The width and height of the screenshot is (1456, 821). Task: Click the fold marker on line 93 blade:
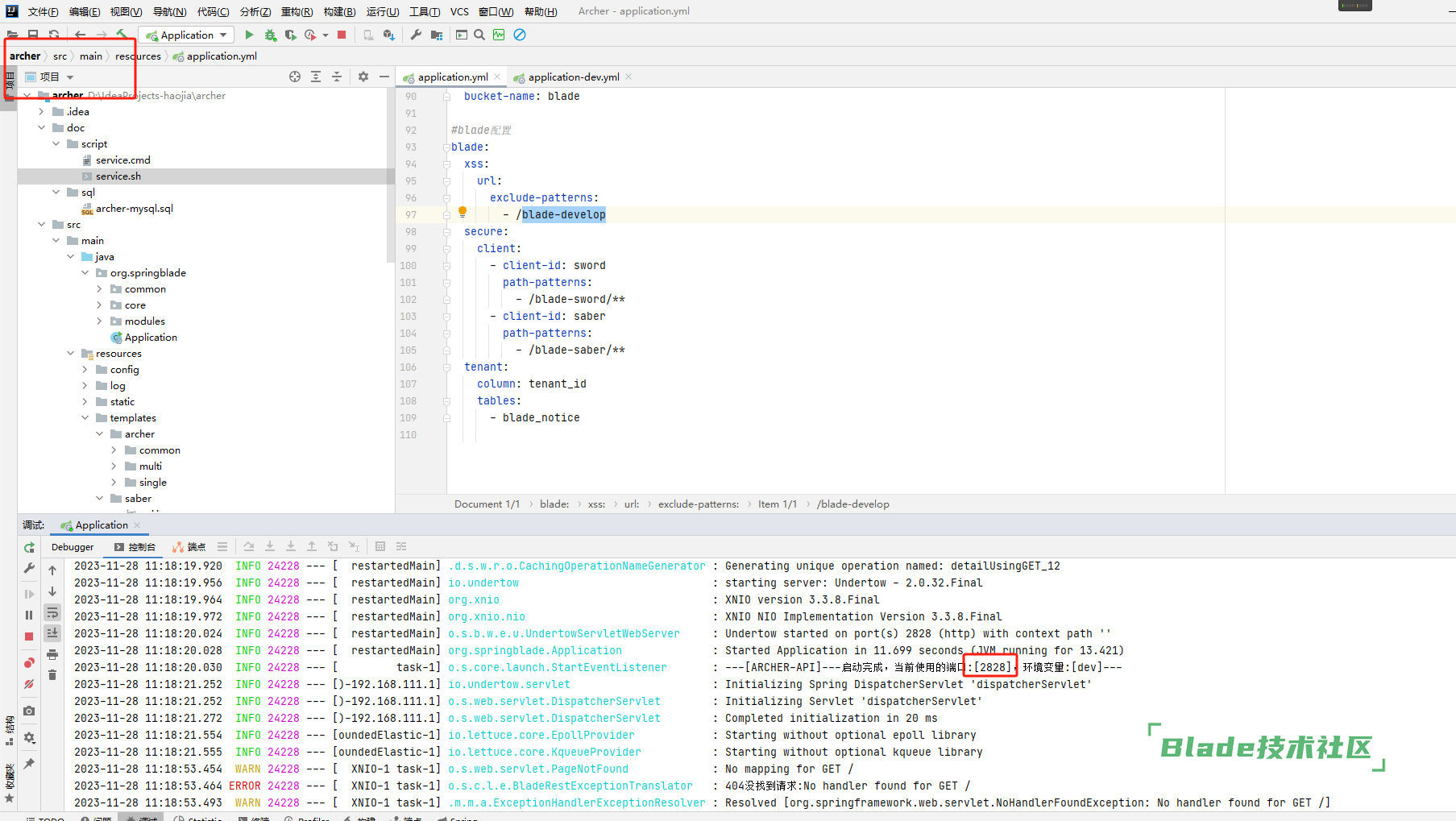[446, 147]
